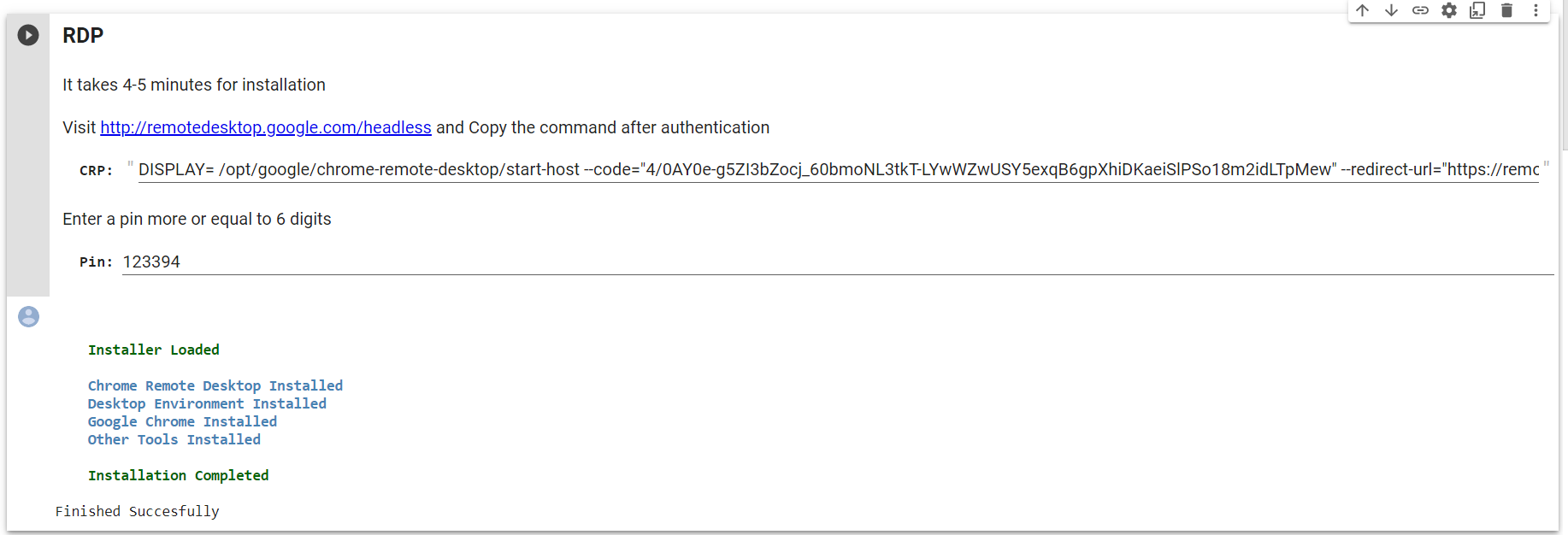Move the cell up with arrow icon
This screenshot has height=535, width=1568.
click(1363, 10)
